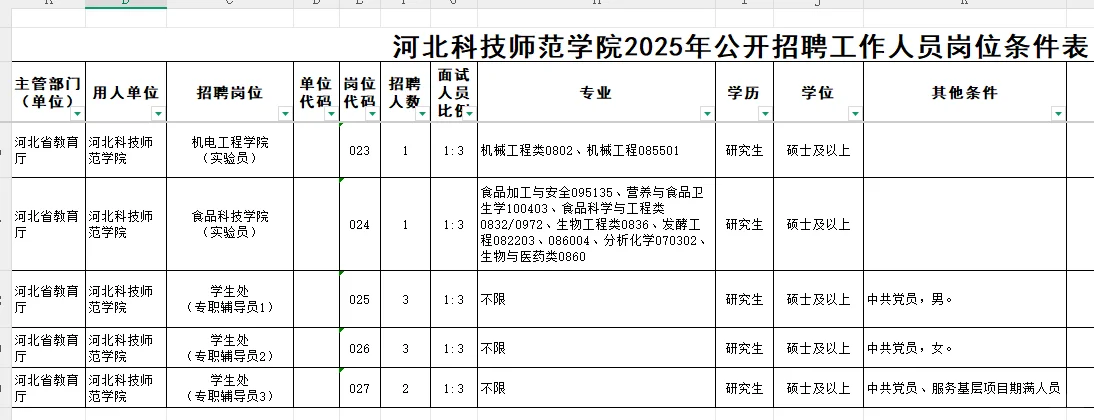Click recruit count 3 in row 026
Viewport: 1094px width, 420px height.
405,347
